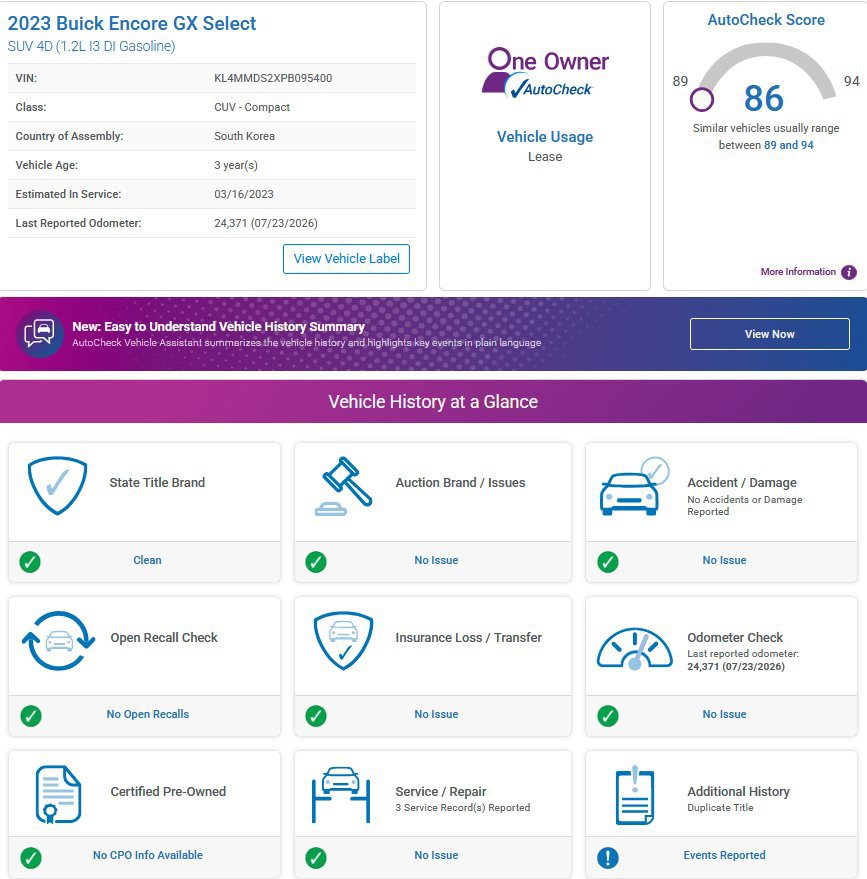The image size is (867, 879).
Task: Click the green checkmark beside No Open Recalls
Action: click(x=31, y=716)
